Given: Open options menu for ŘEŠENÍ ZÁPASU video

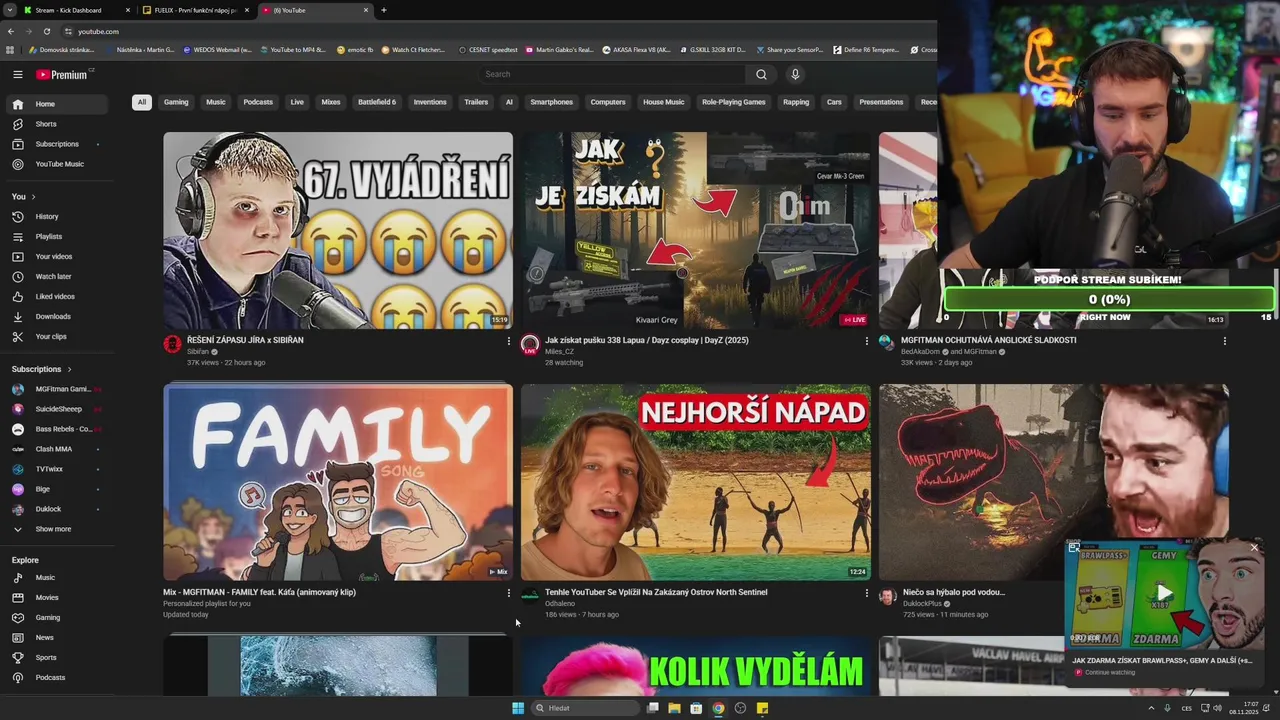Looking at the screenshot, I should point(508,341).
